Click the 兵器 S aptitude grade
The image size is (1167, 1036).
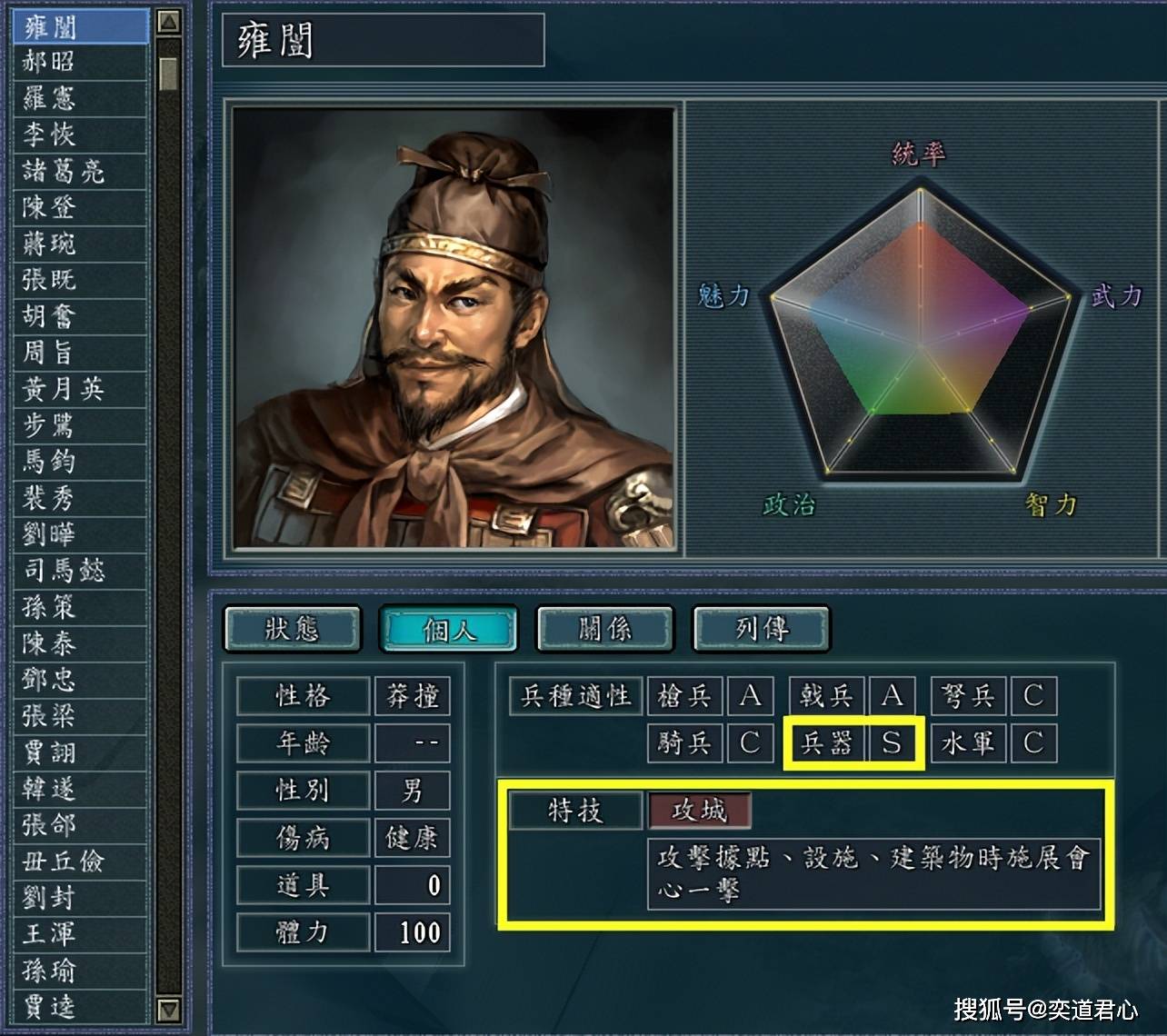point(892,743)
